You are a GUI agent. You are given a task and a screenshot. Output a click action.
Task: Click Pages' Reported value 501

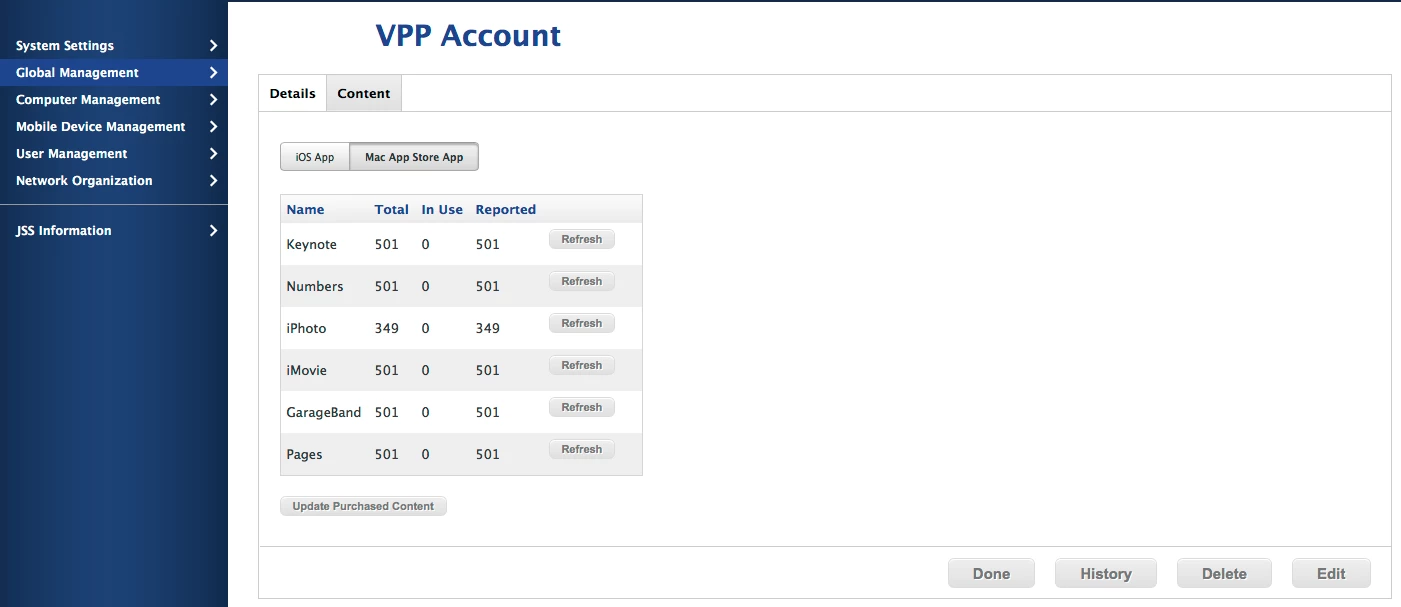point(488,454)
